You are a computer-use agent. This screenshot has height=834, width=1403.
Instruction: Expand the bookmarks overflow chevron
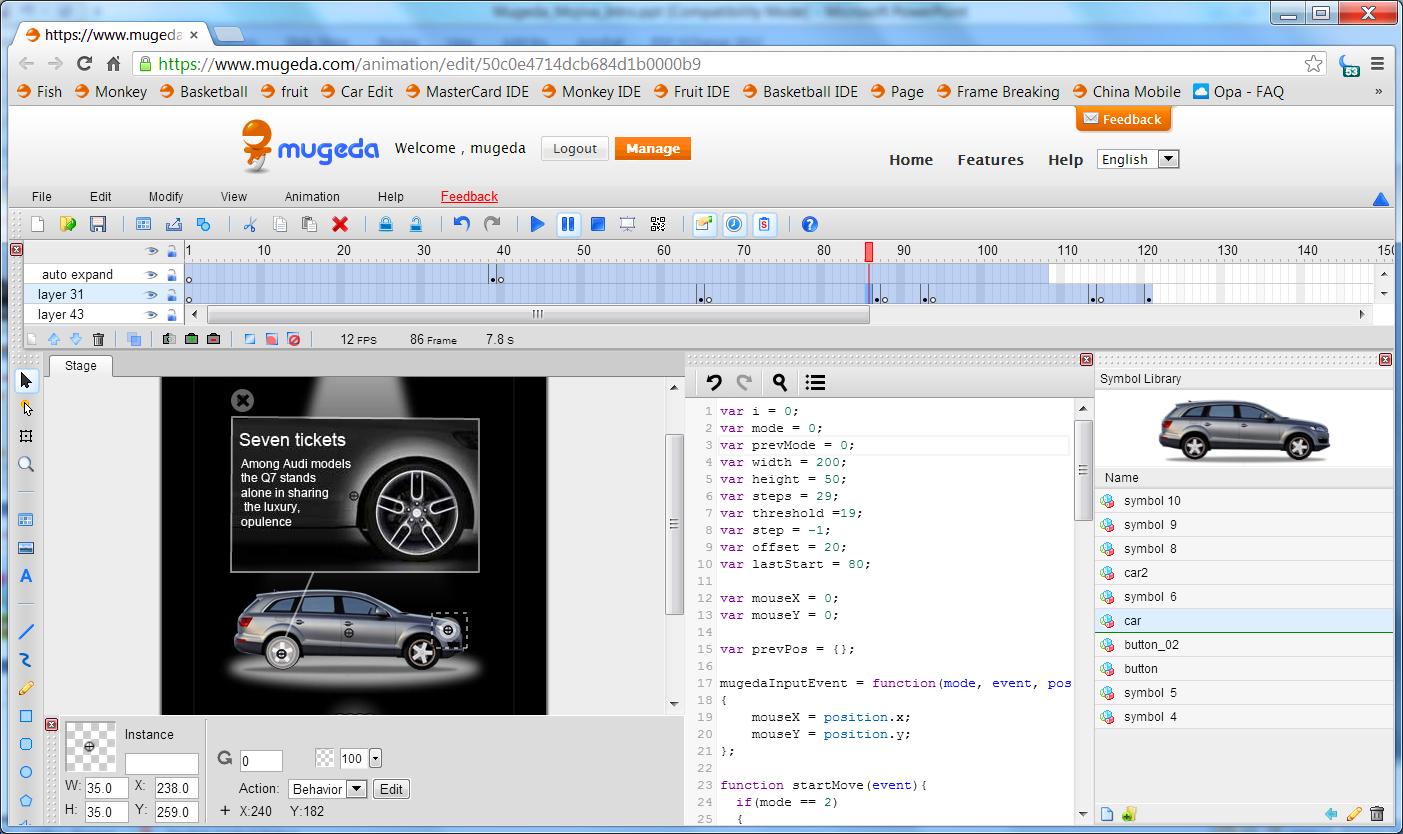coord(1378,91)
